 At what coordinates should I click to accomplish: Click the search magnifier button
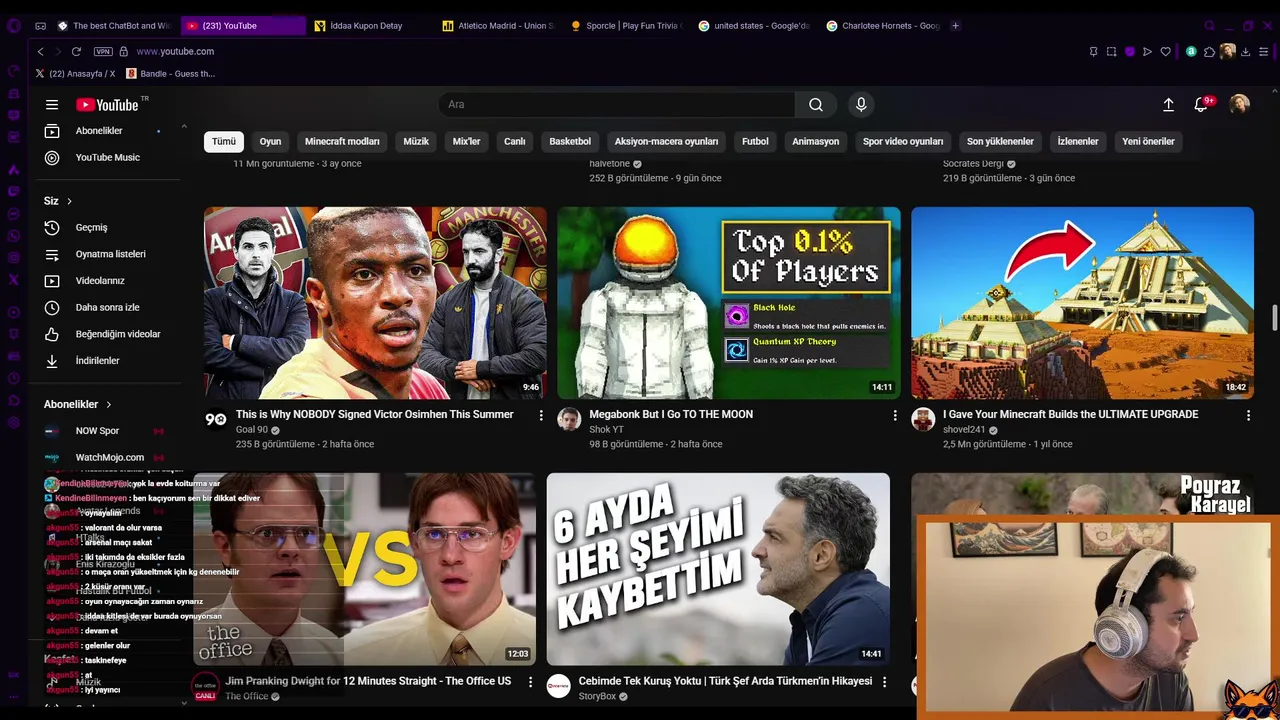tap(816, 104)
